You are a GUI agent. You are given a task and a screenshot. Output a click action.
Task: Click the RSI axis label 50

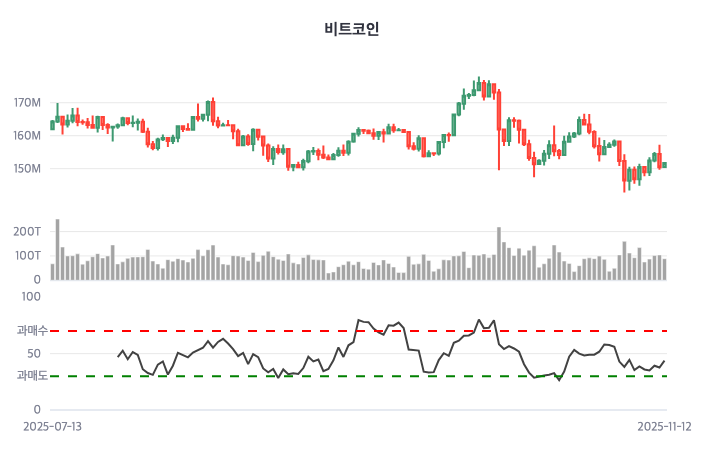(33, 353)
